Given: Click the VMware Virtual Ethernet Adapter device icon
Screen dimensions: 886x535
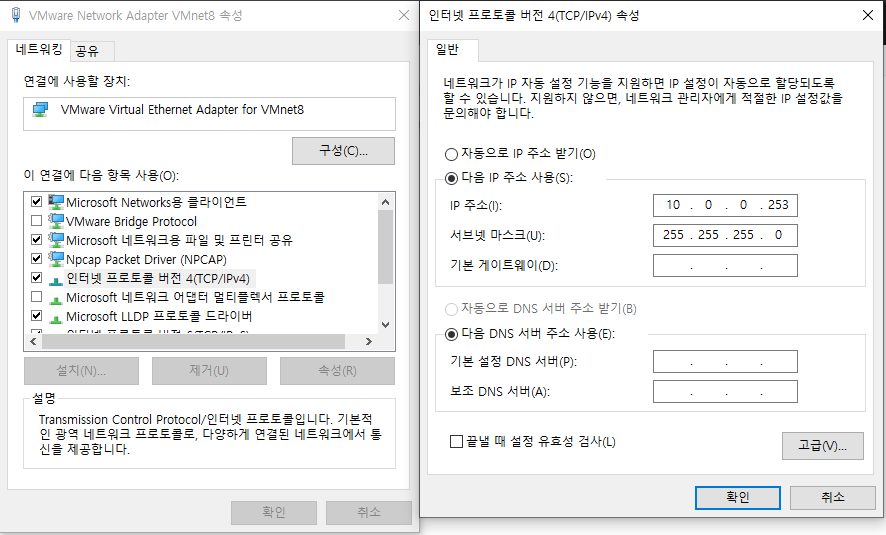Looking at the screenshot, I should [40, 110].
